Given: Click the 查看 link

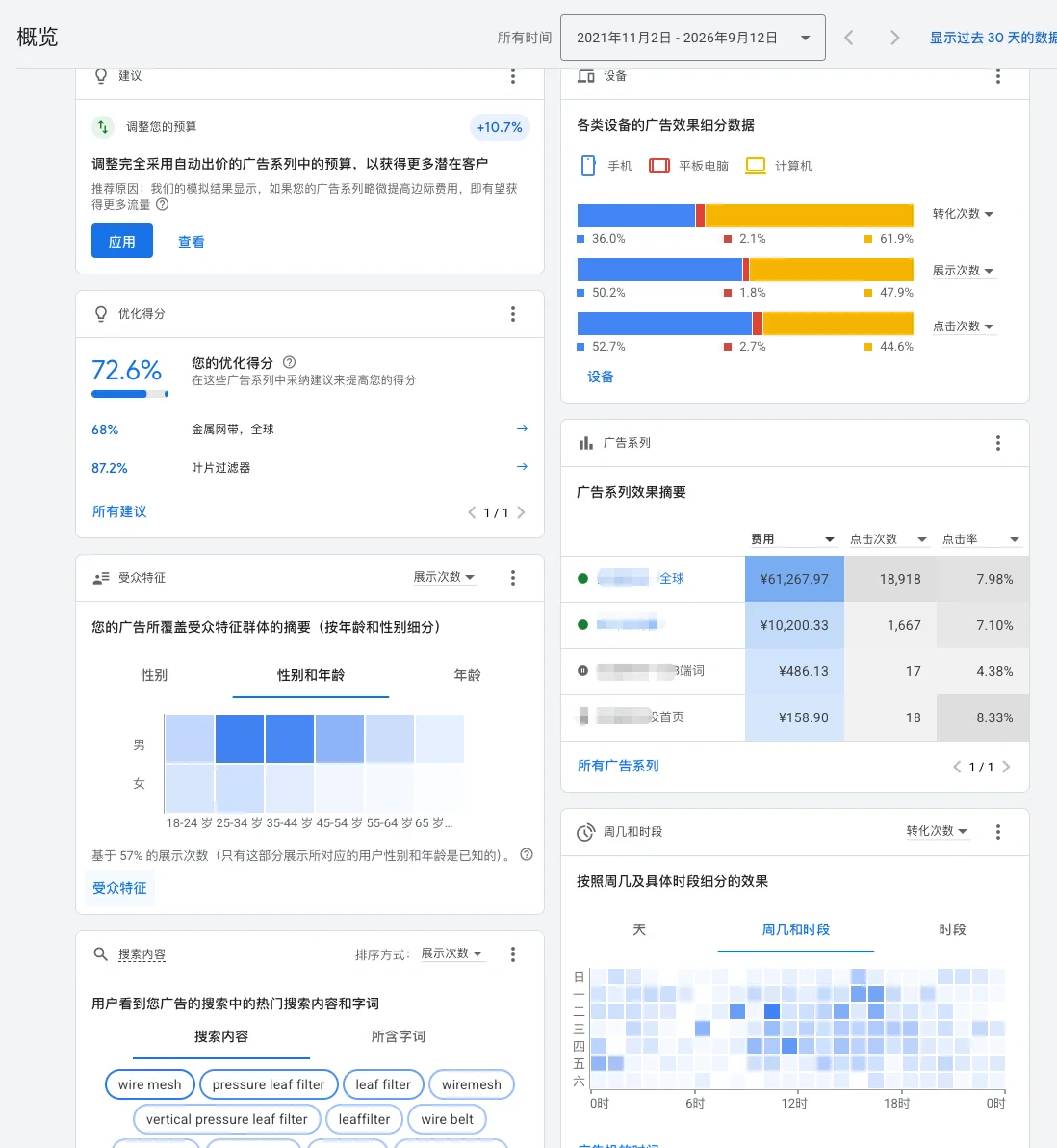Looking at the screenshot, I should click(191, 242).
